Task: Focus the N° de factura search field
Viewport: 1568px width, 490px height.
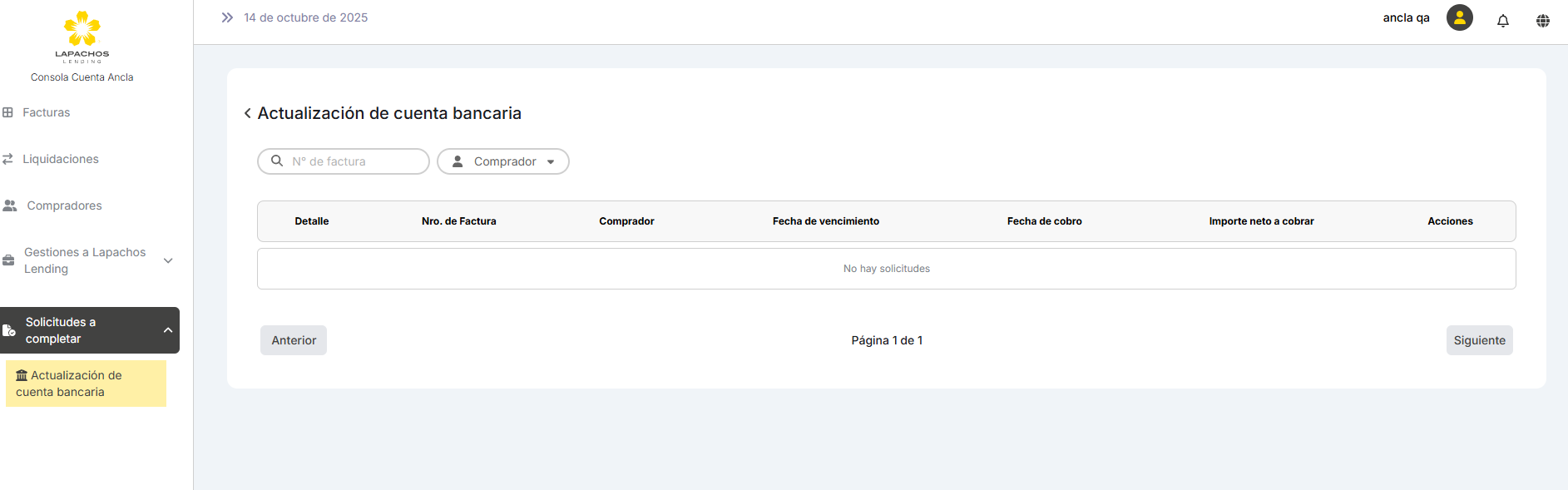Action: pos(354,161)
